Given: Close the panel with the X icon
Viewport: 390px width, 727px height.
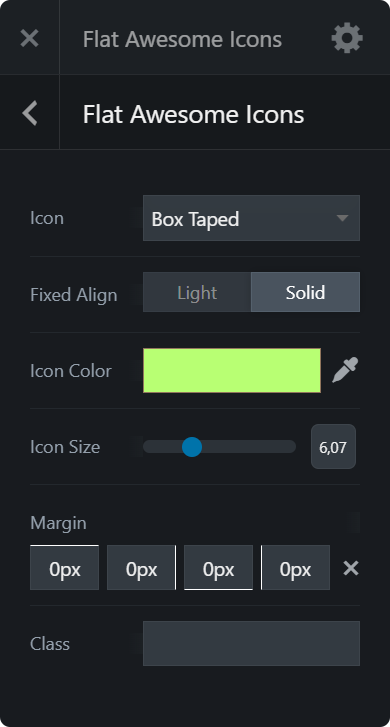Looking at the screenshot, I should [x=29, y=38].
